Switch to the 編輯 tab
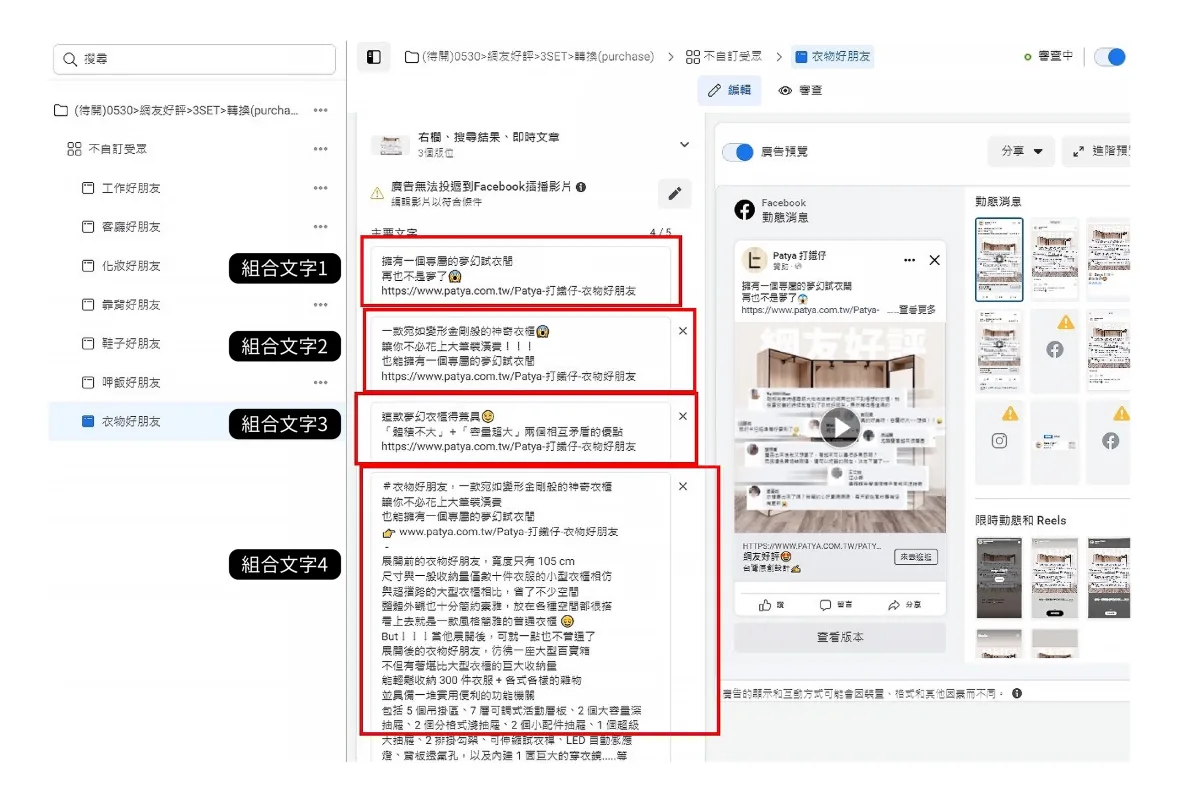This screenshot has height=800, width=1200. click(x=729, y=90)
